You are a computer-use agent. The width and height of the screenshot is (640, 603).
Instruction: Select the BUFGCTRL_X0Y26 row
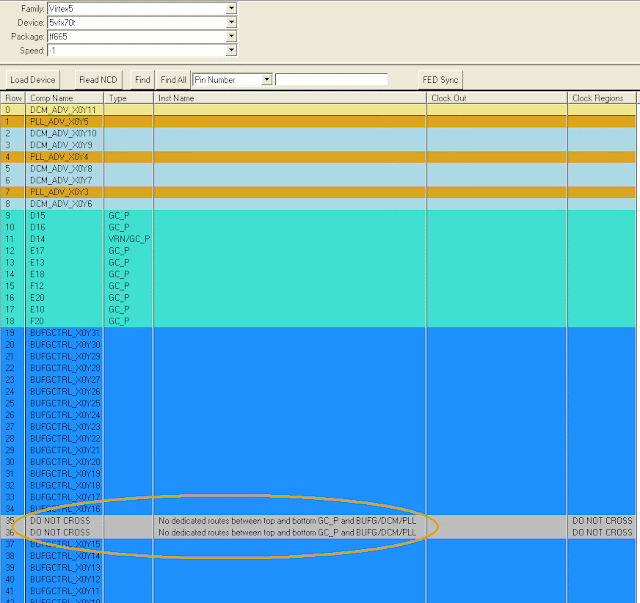[x=318, y=392]
